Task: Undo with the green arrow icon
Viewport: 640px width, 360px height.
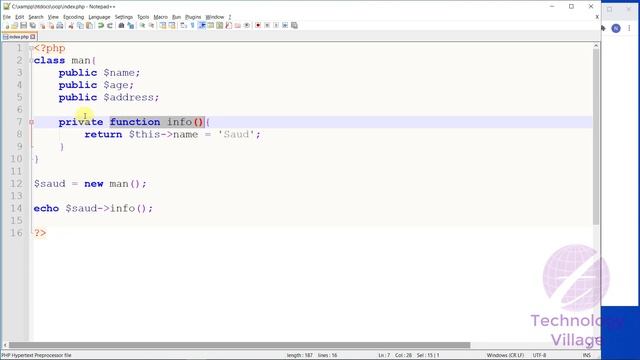Action: pyautogui.click(x=100, y=25)
